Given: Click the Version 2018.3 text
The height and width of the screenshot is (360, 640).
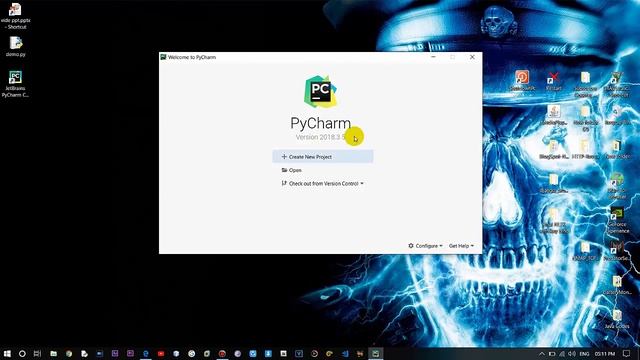Looking at the screenshot, I should pyautogui.click(x=321, y=137).
